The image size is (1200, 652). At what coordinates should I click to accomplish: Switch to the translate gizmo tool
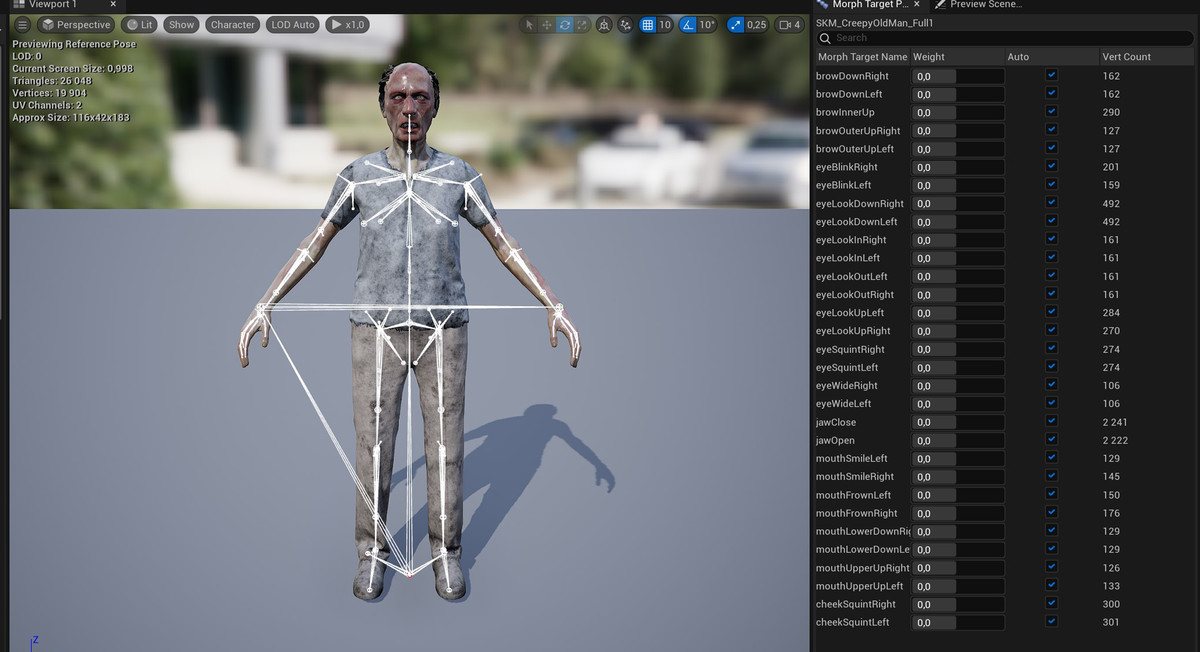coord(547,25)
